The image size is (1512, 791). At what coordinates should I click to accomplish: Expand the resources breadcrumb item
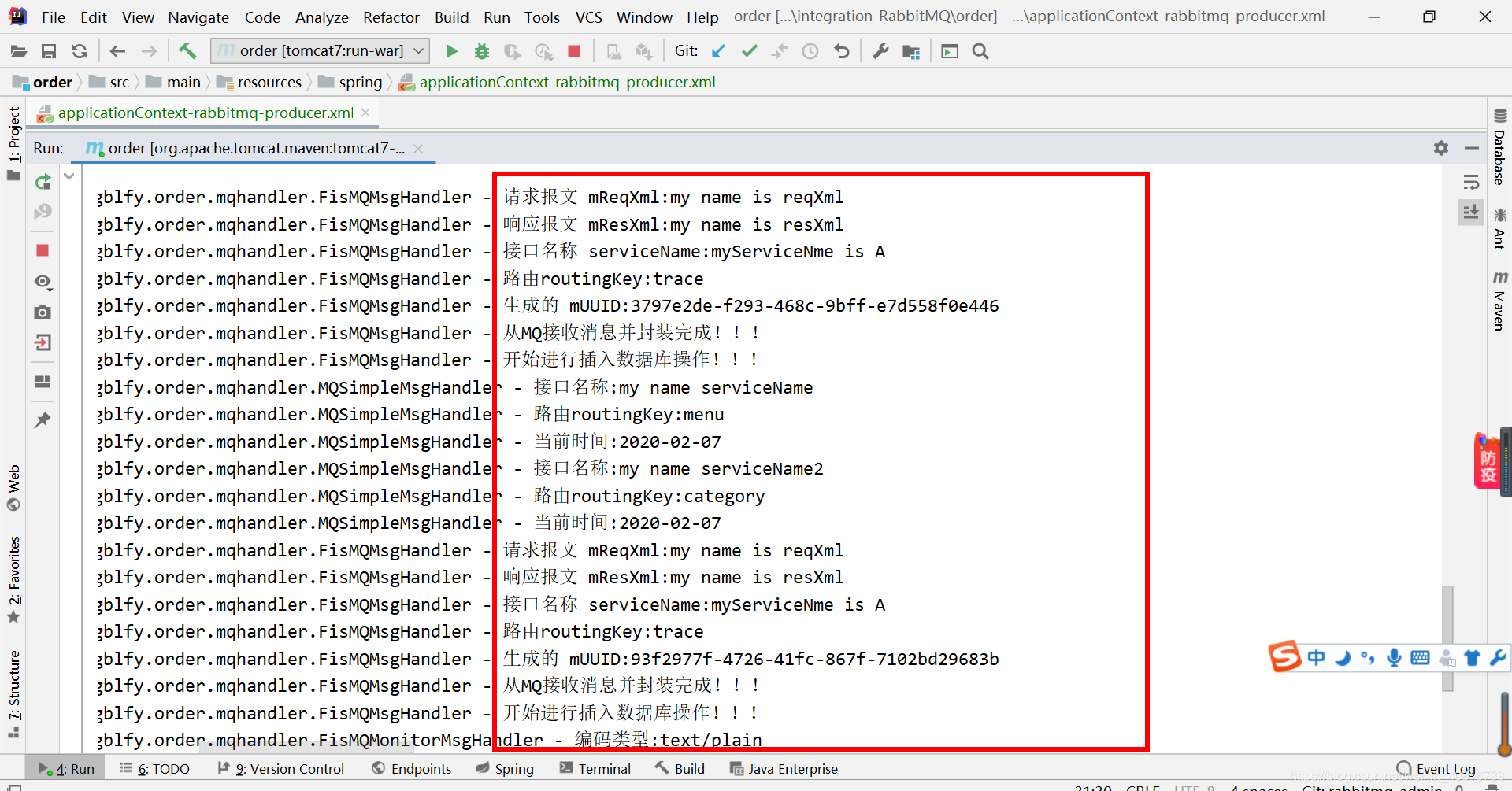pos(260,82)
